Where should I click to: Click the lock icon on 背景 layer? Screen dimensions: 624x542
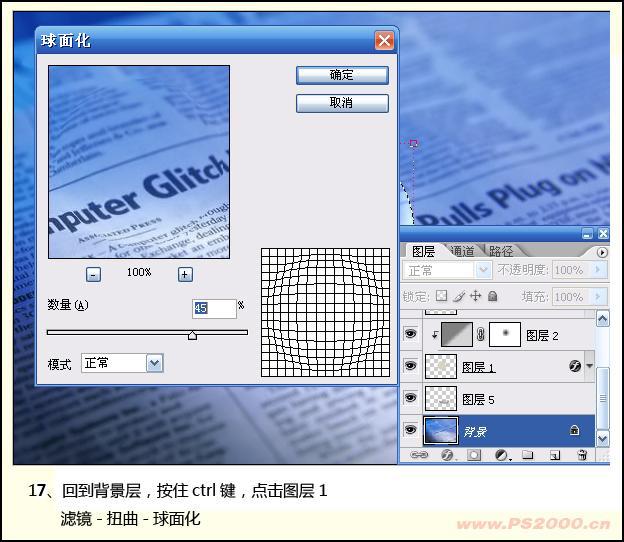[x=575, y=430]
